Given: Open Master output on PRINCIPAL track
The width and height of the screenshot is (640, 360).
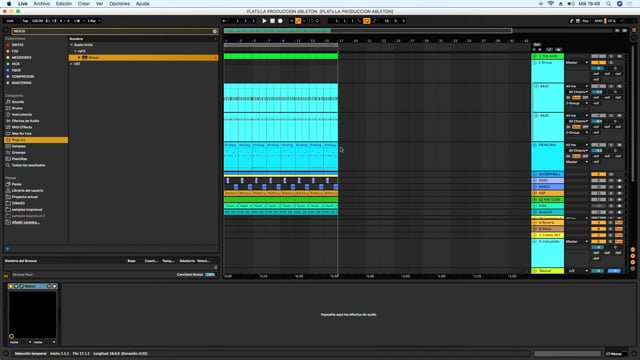Looking at the screenshot, I should tap(577, 162).
